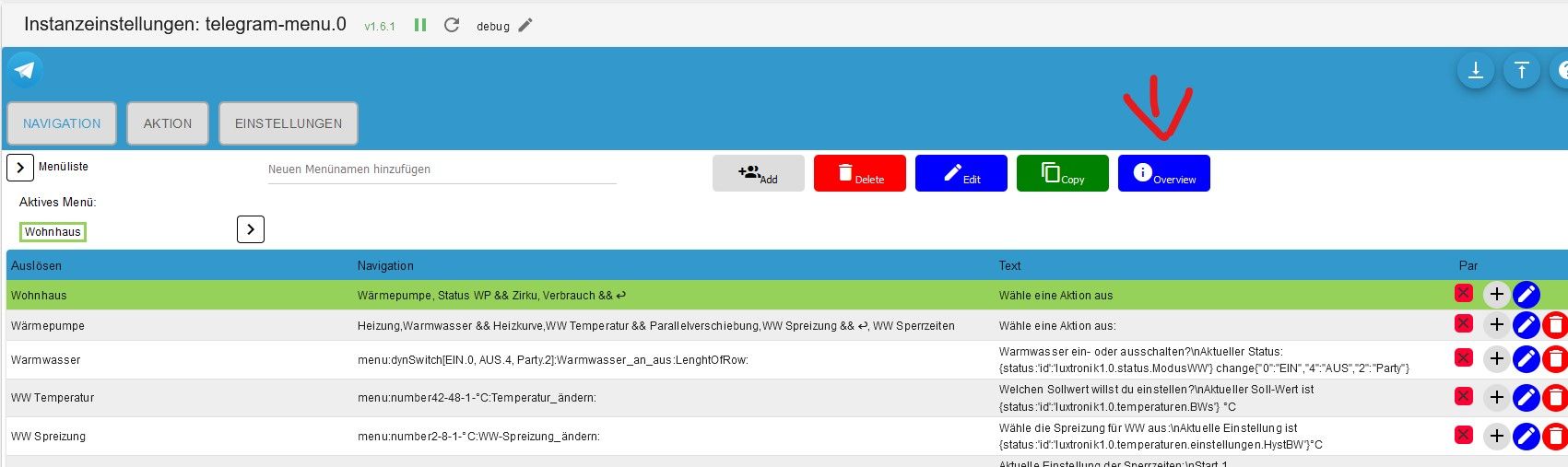Image resolution: width=1568 pixels, height=467 pixels.
Task: Upload a configuration with upload arrow icon
Action: pos(1521,70)
